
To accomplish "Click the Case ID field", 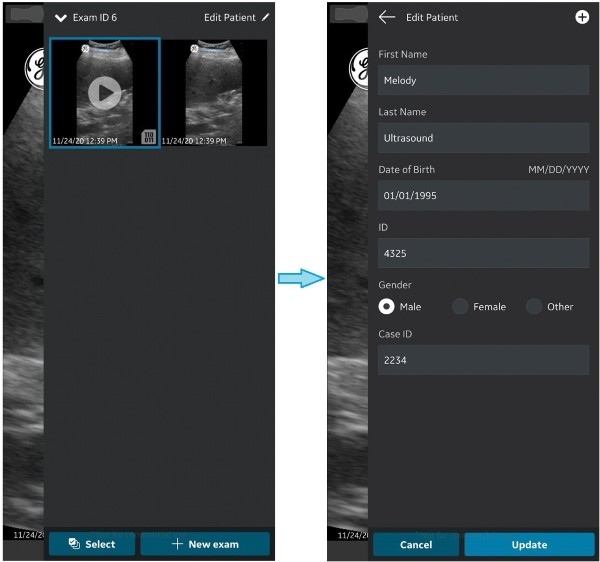I will coord(483,361).
